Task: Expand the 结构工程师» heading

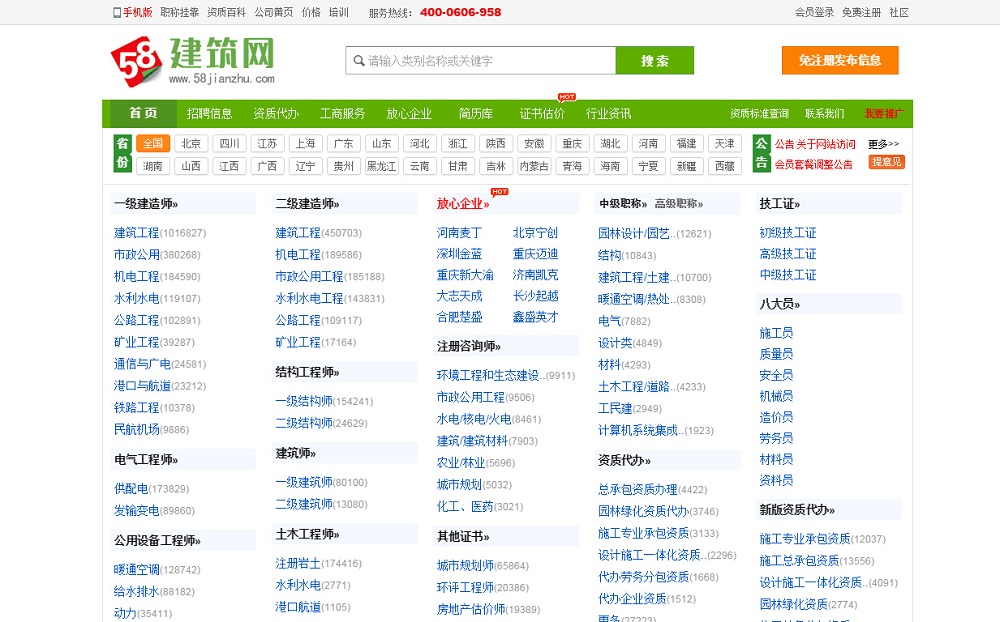Action: [307, 372]
